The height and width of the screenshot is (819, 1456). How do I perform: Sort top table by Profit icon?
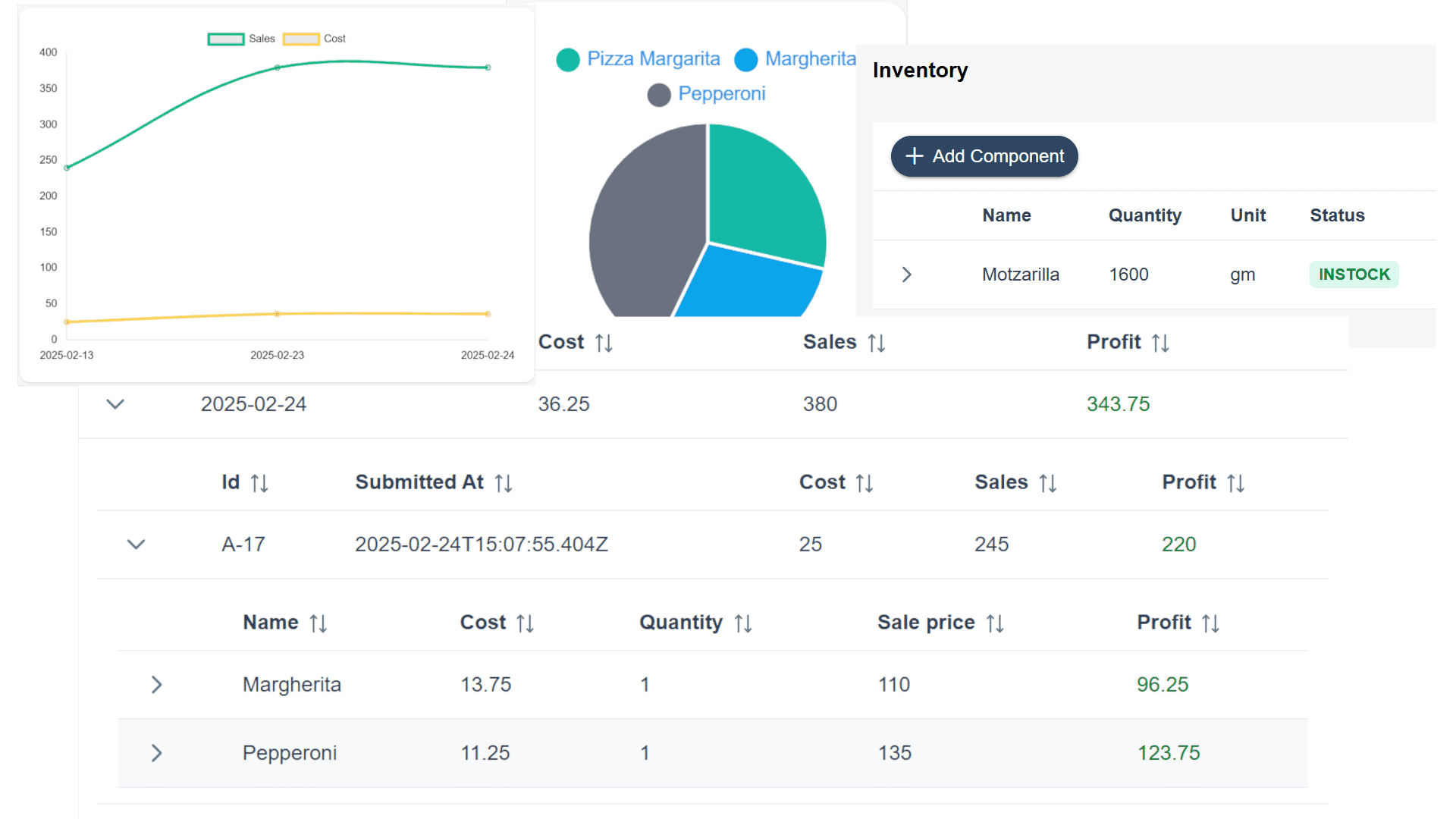click(x=1160, y=343)
